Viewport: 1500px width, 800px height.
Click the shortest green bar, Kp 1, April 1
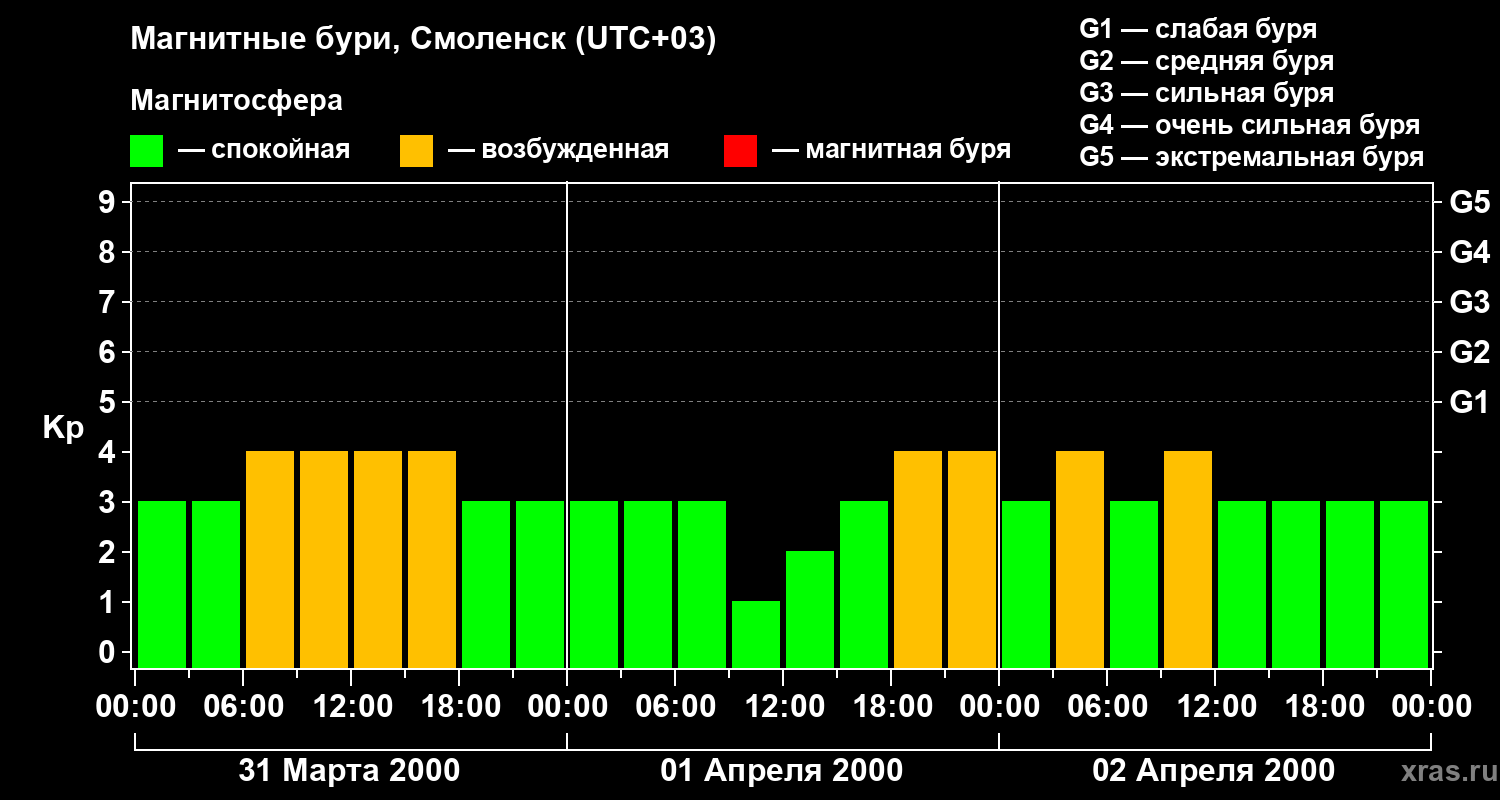coord(756,634)
